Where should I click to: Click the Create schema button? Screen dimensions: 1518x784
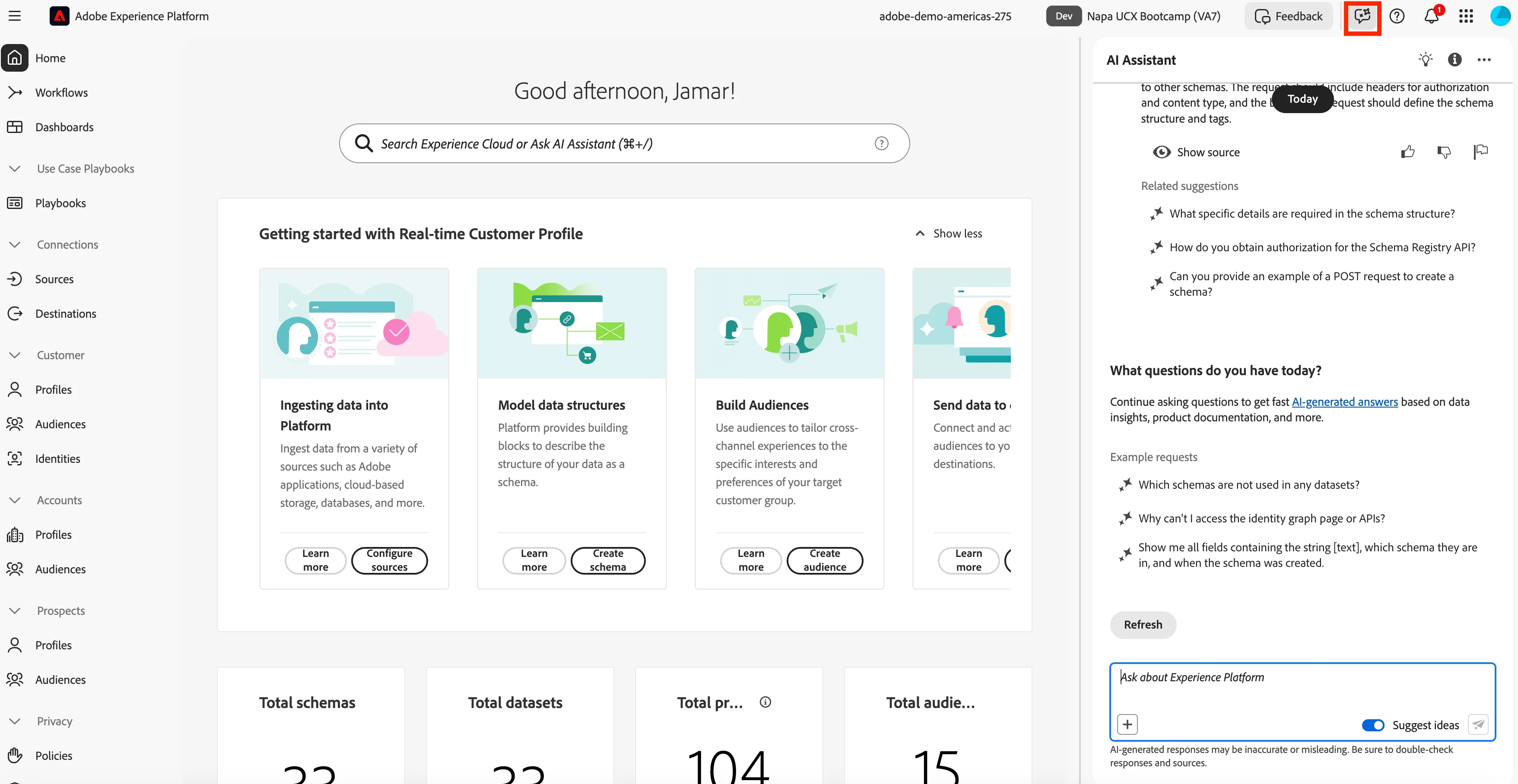click(607, 560)
